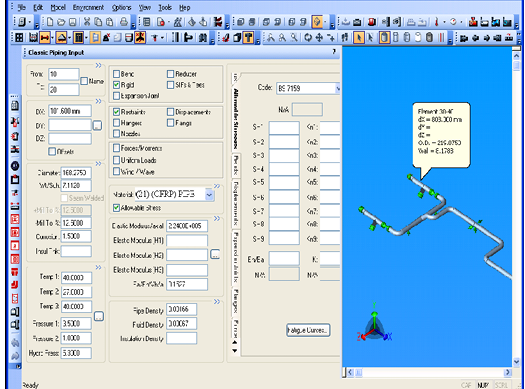The width and height of the screenshot is (525, 389).
Task: Click the highlighted hammer icon in second toolbar
Action: pos(248,38)
